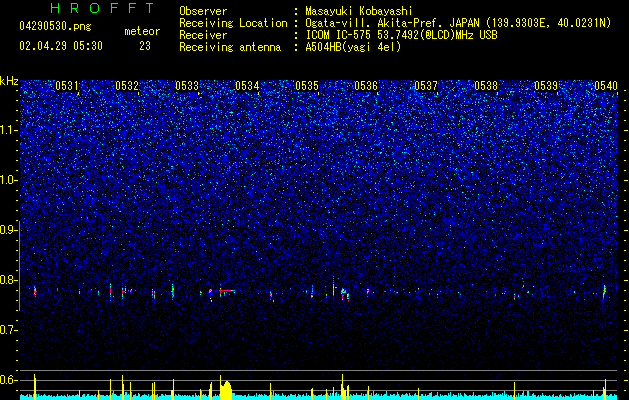Click the Receiver label

click(x=203, y=35)
